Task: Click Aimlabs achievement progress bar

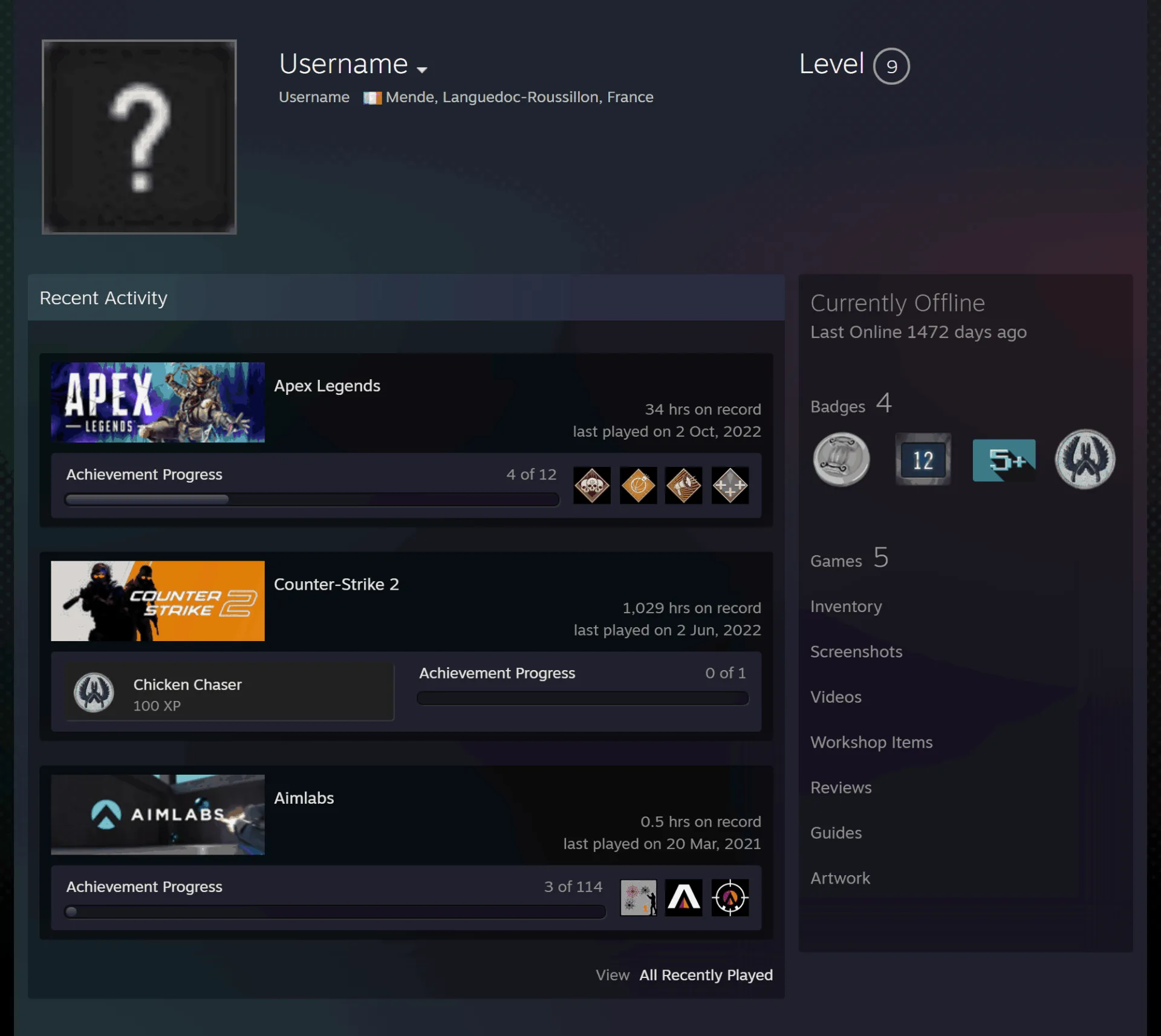Action: point(335,912)
